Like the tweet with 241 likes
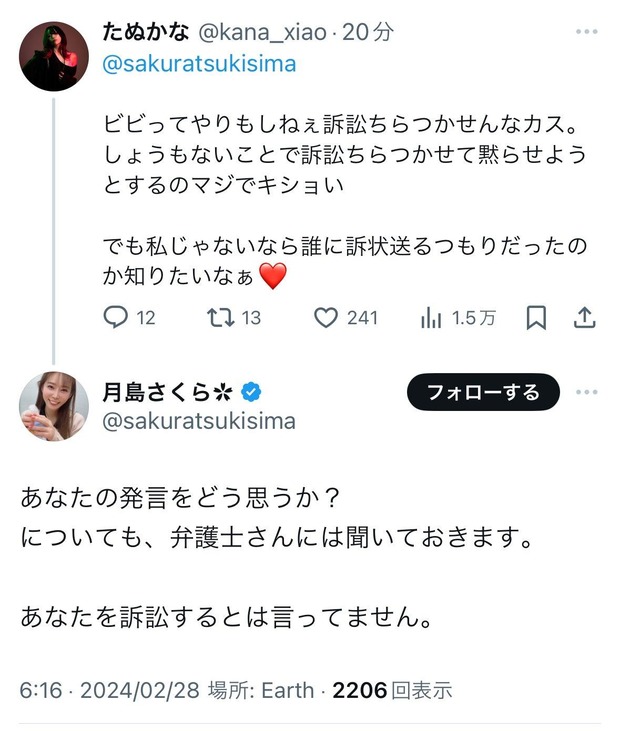Screen dimensions: 620x731 pos(326,318)
